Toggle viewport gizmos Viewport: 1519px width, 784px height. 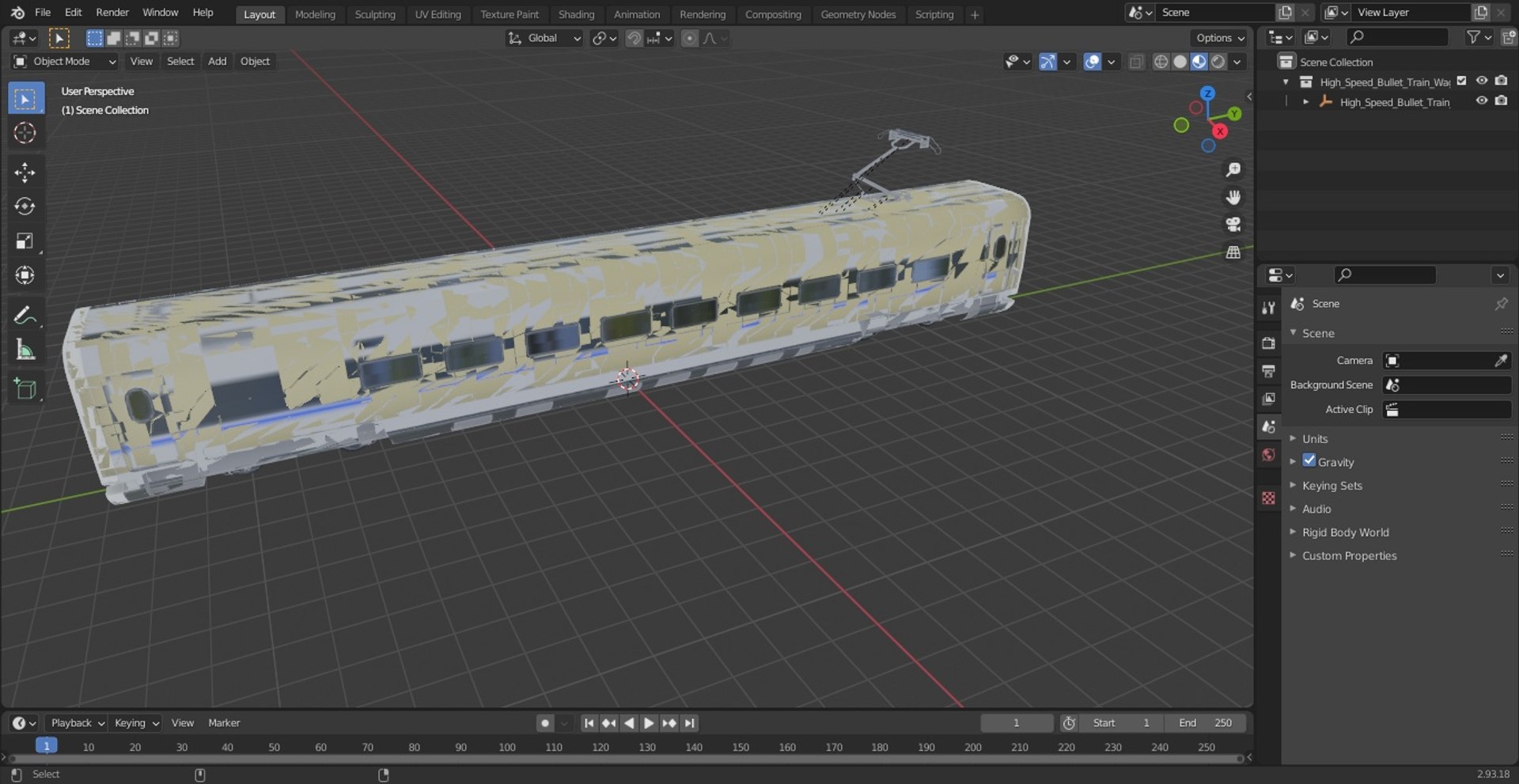tap(1047, 62)
